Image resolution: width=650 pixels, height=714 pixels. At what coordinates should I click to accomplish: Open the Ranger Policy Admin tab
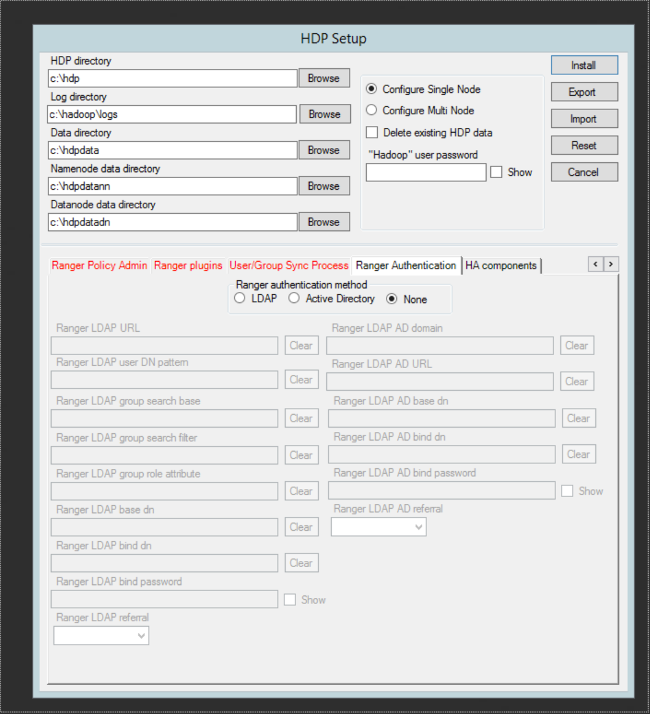[99, 265]
